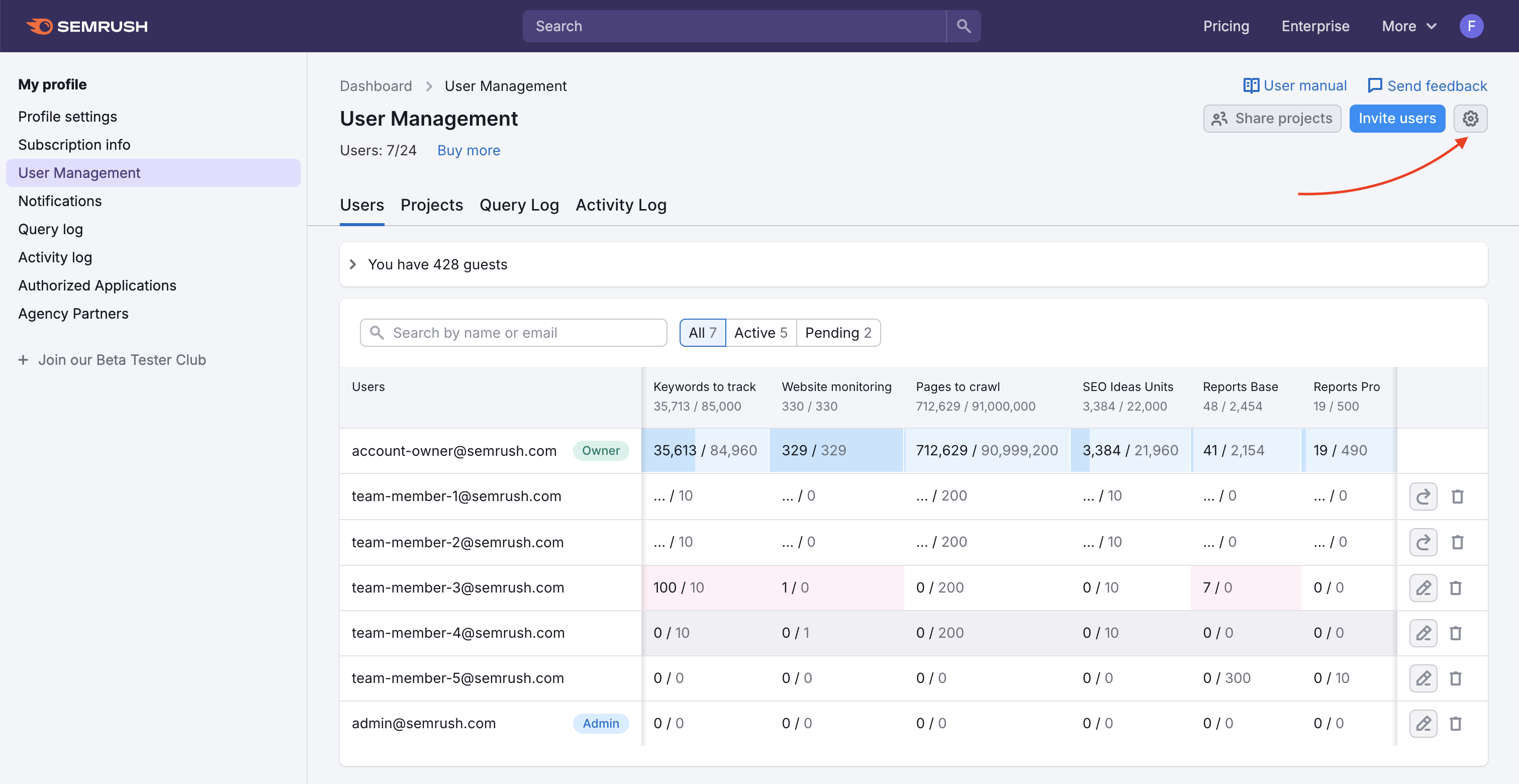Select the All 7 users filter
This screenshot has height=784, width=1519.
pos(702,333)
